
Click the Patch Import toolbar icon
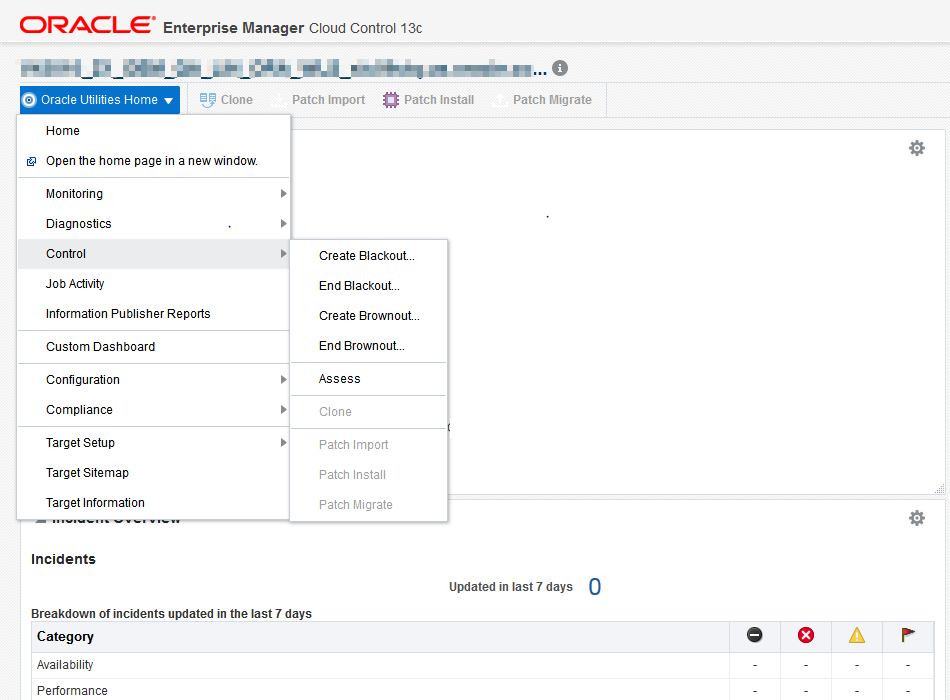coord(279,100)
